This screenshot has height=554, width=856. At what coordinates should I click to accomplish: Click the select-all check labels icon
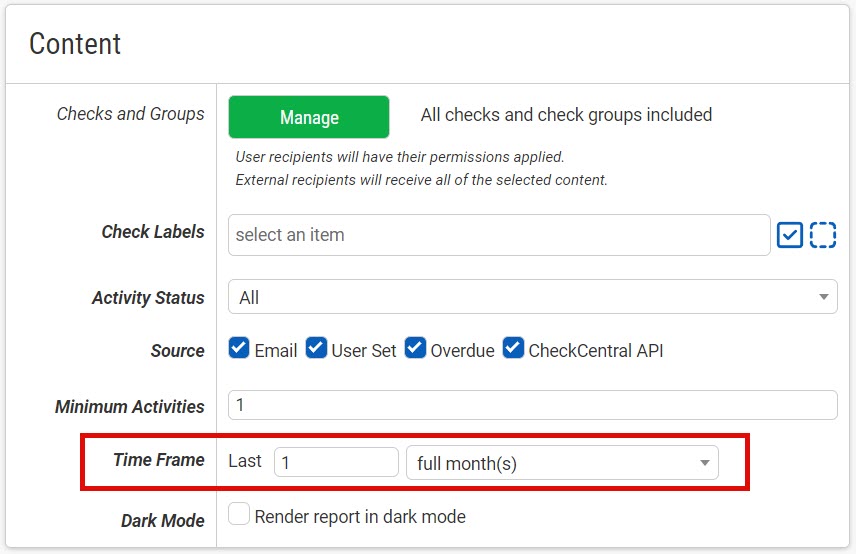[x=790, y=235]
